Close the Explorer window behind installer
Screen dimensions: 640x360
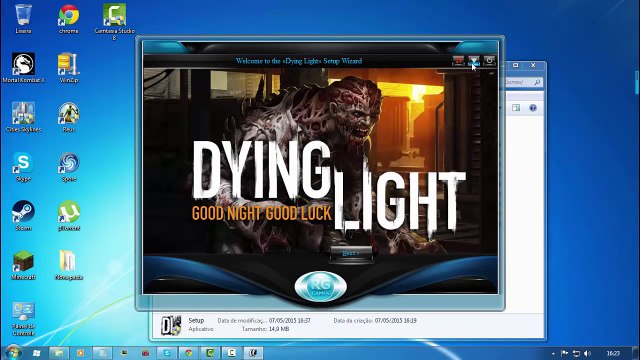pyautogui.click(x=533, y=65)
